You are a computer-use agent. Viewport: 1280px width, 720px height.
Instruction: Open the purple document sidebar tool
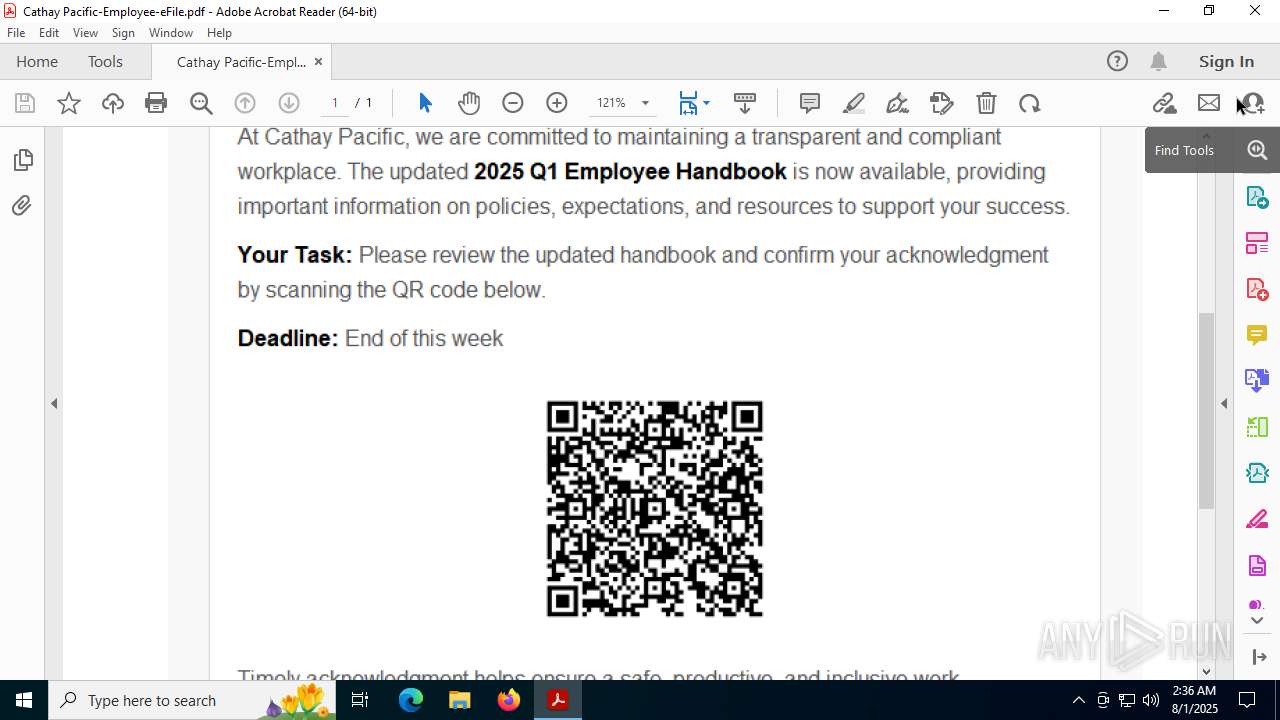click(1257, 566)
